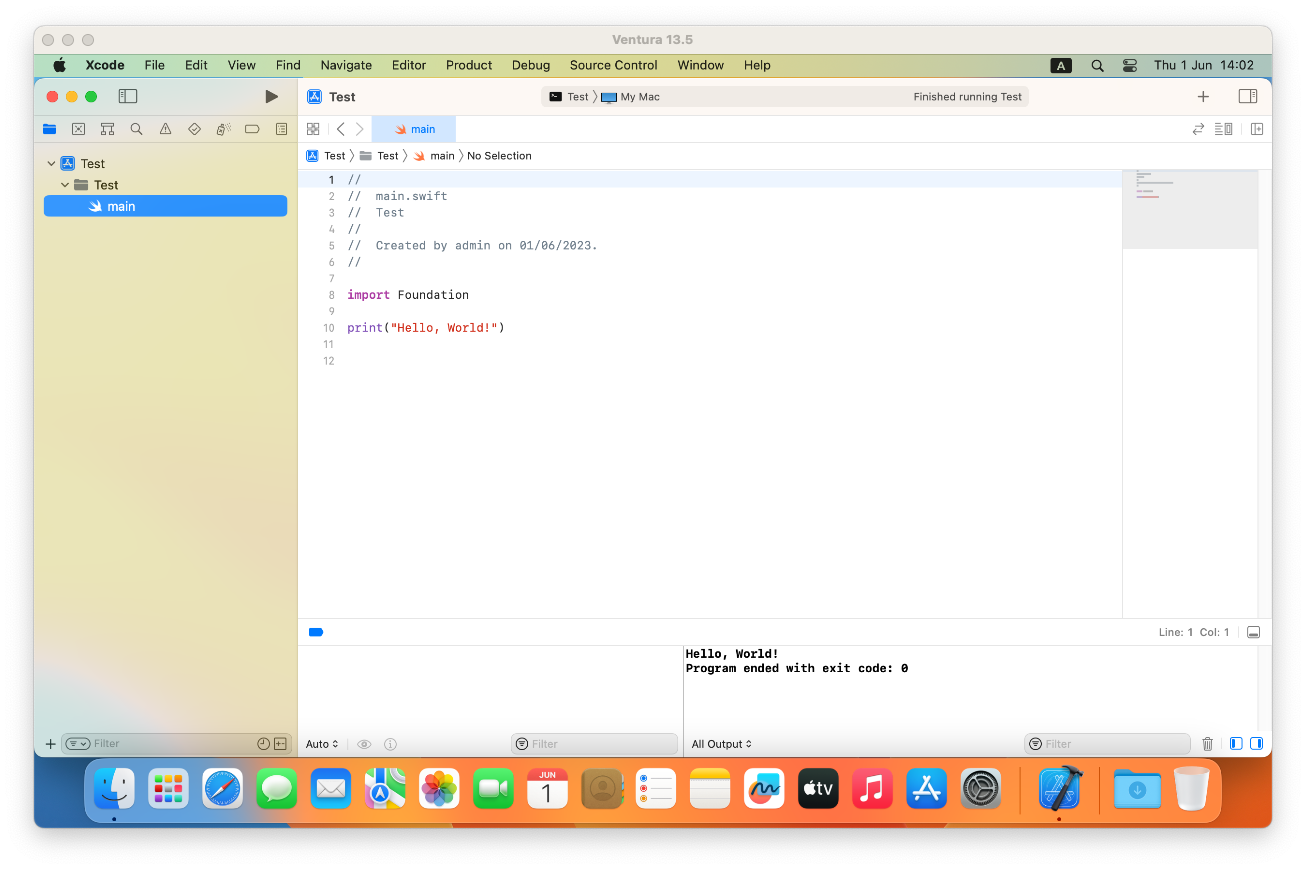Choose the My Mac destination
The image size is (1306, 870).
coord(630,97)
